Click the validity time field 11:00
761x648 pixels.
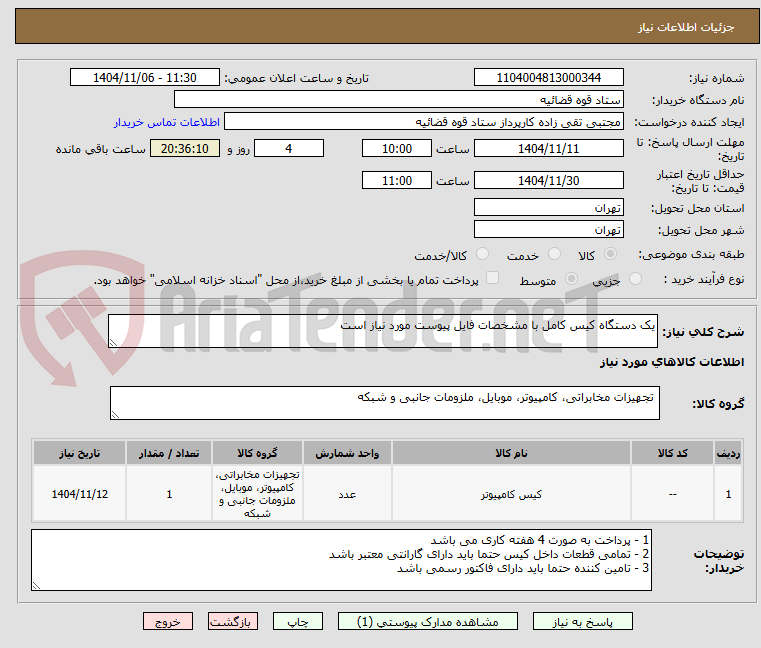pos(397,180)
